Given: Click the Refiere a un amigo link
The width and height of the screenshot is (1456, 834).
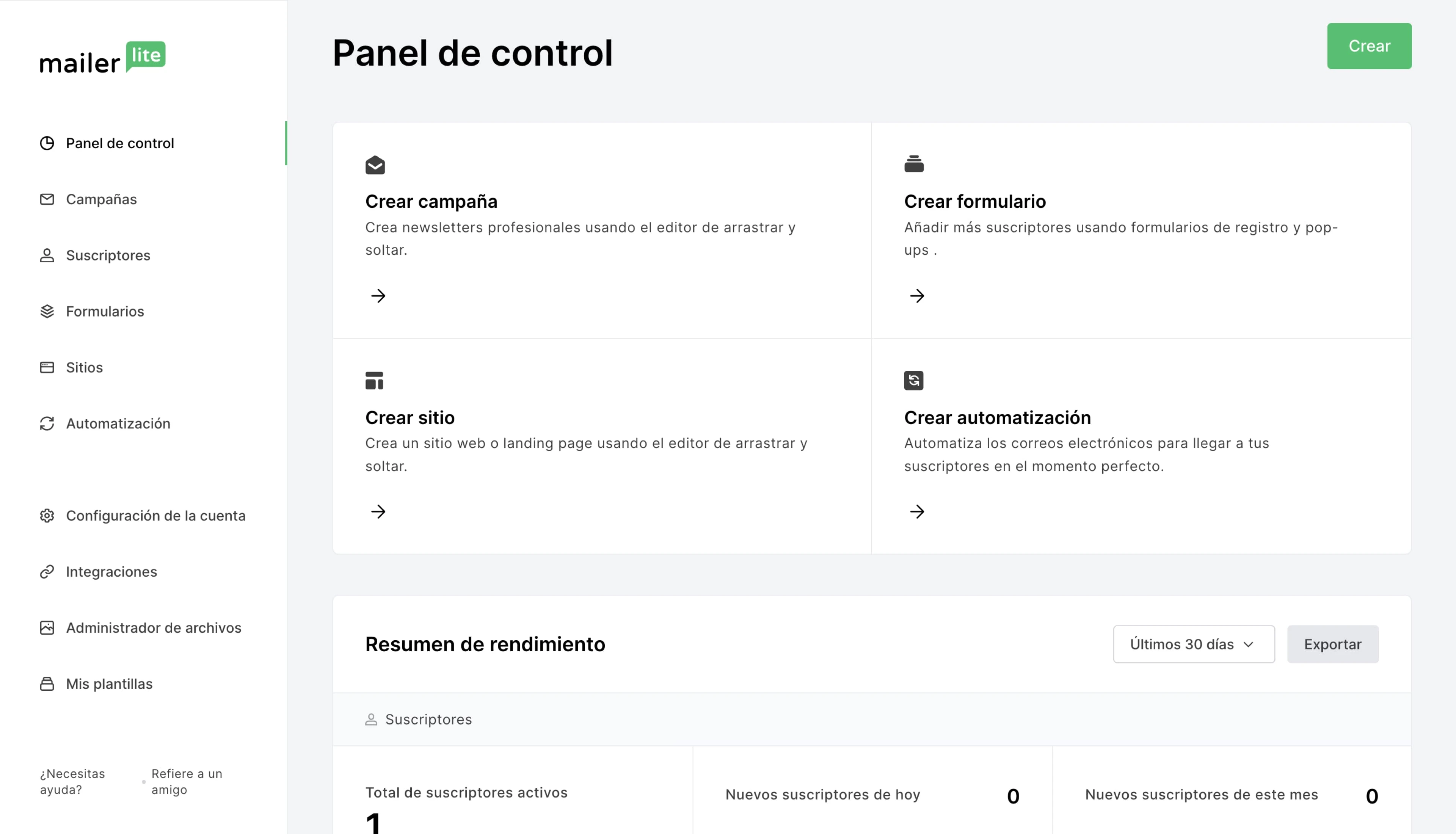Looking at the screenshot, I should click(187, 781).
